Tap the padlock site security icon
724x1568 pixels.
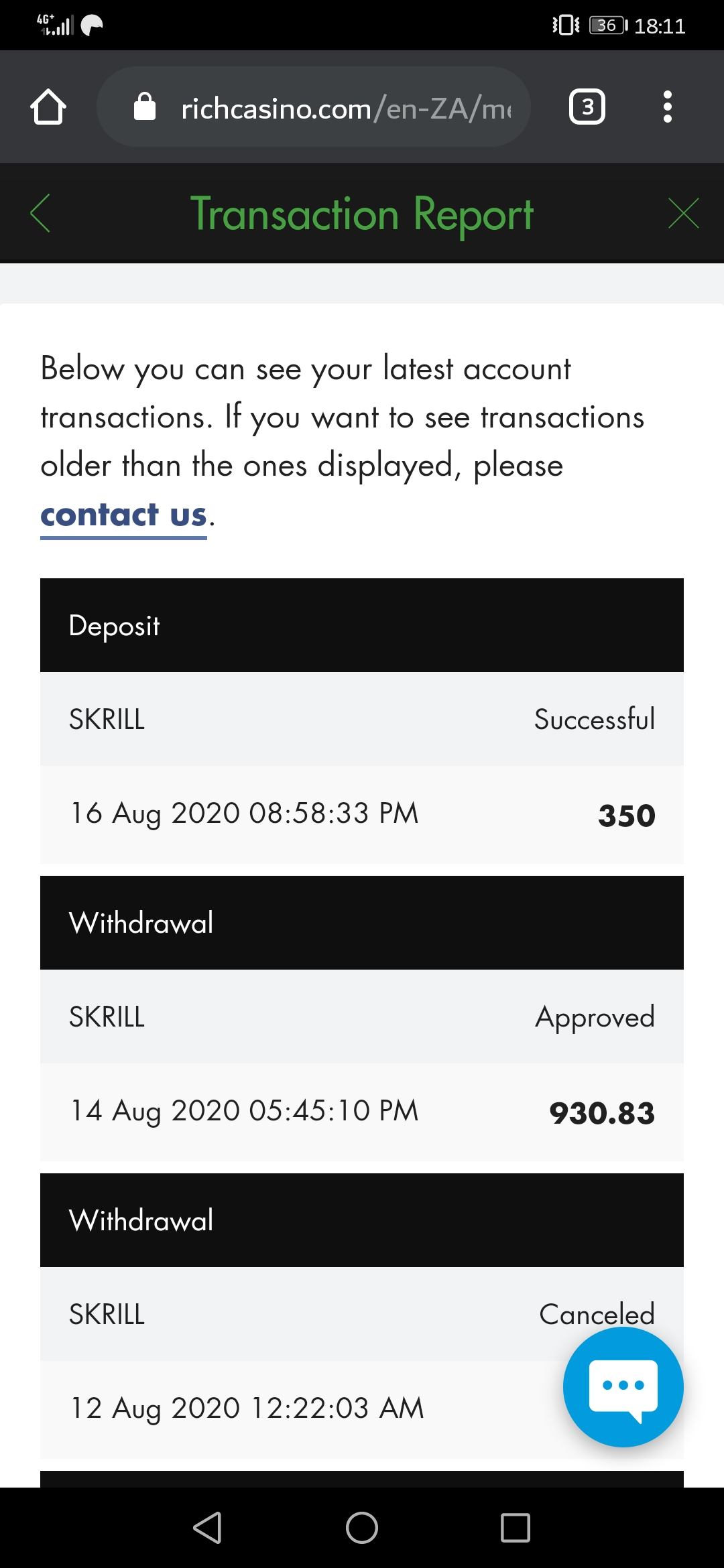pos(145,107)
